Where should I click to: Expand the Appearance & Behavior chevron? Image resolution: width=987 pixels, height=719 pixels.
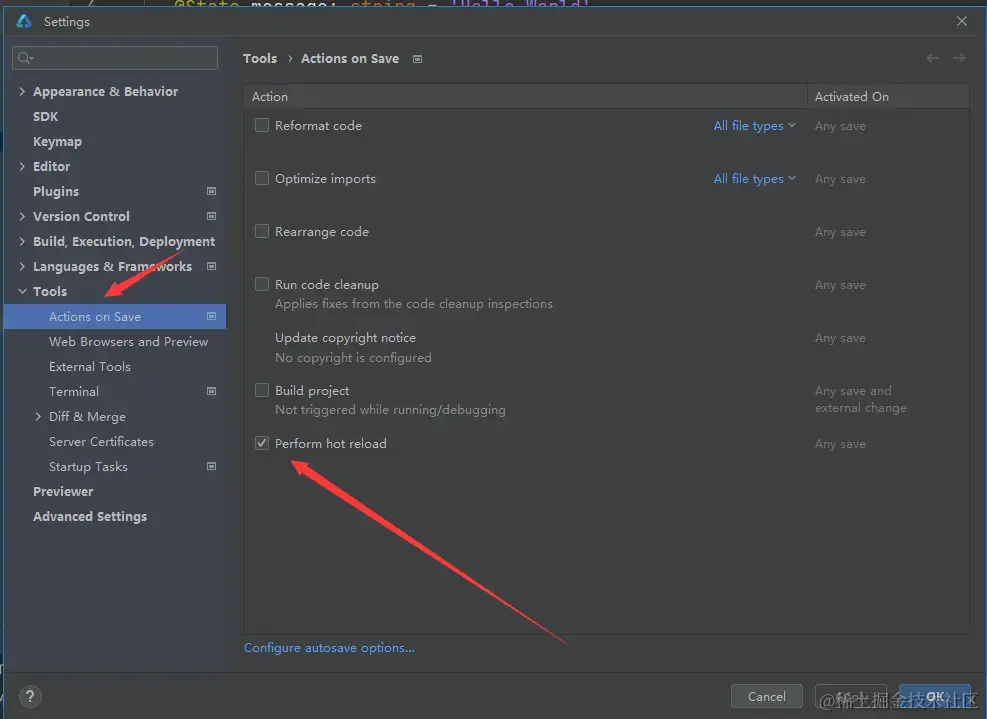(22, 91)
